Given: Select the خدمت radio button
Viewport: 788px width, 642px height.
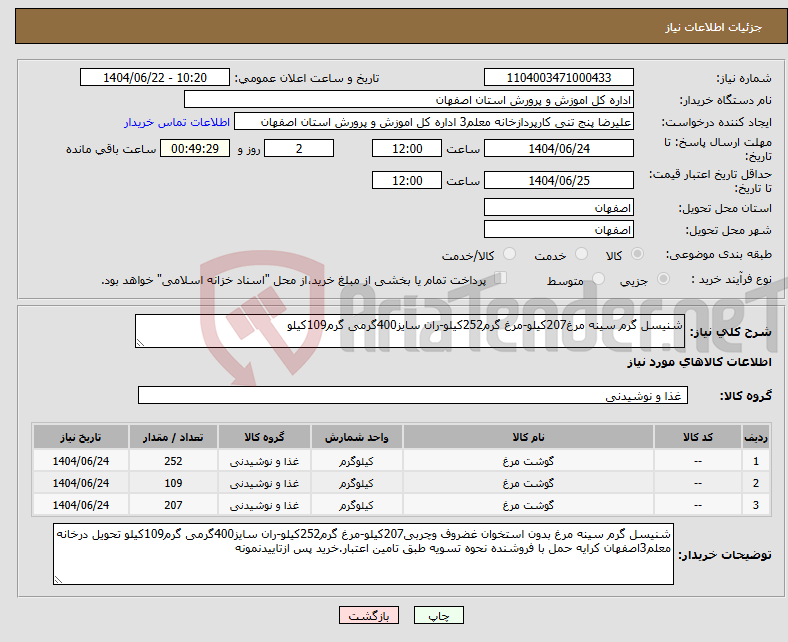Looking at the screenshot, I should 581,254.
